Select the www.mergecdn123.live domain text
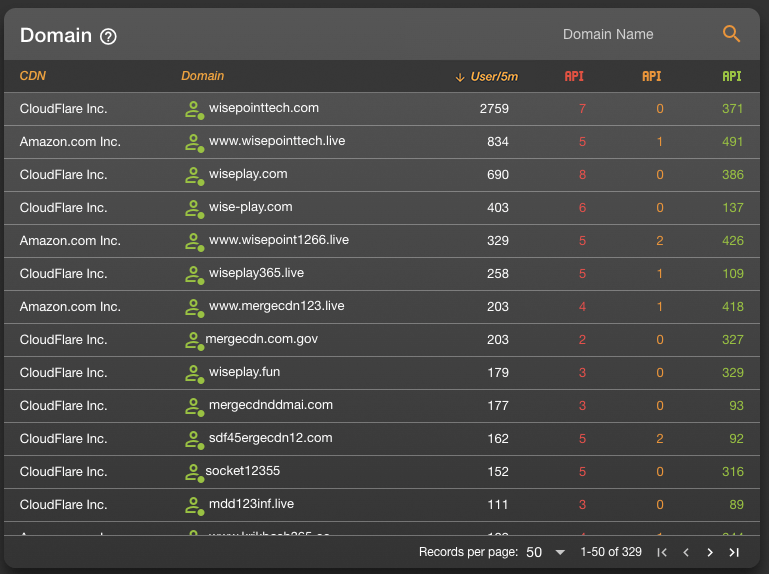The image size is (769, 574). pos(277,306)
